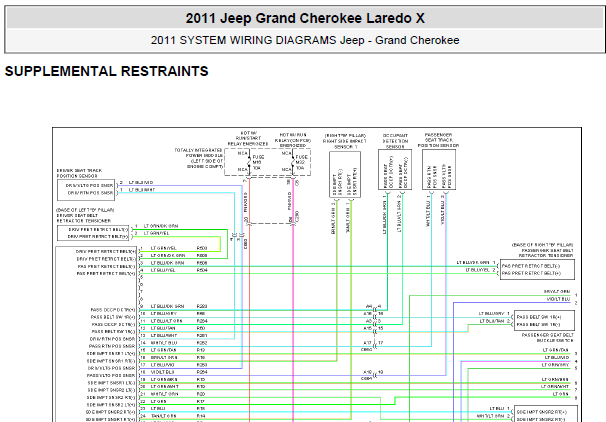The height and width of the screenshot is (422, 606).
Task: Click the "DRIVER SEAT TRACK POSITION SENSOR" label
Action: point(79,173)
